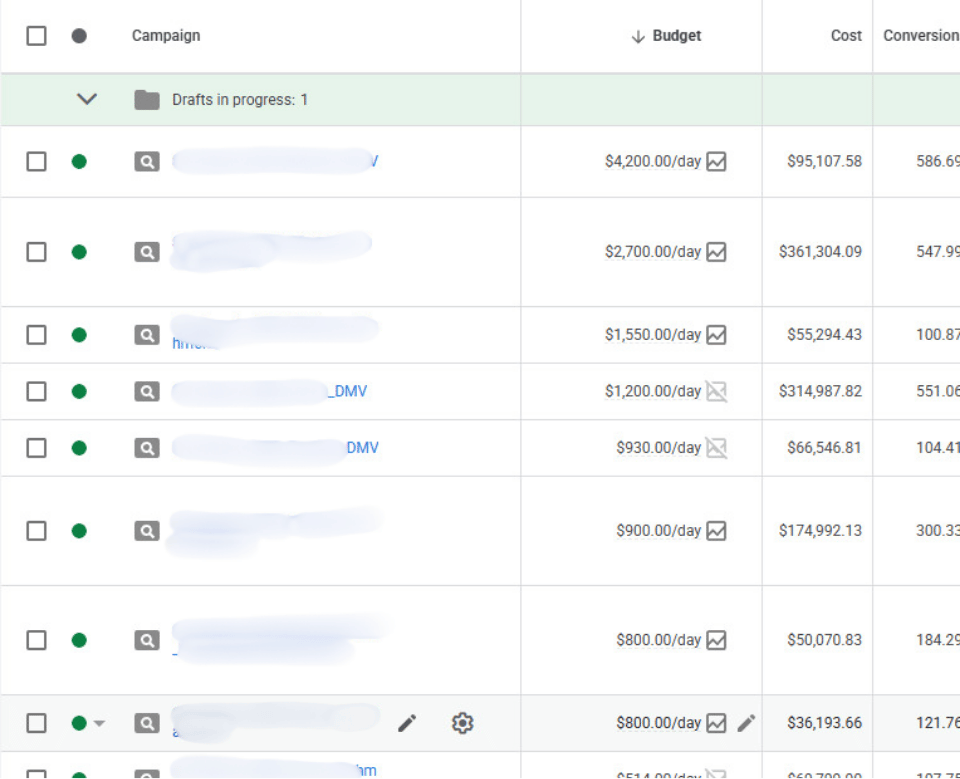
Task: Click green status dot of $930.00/day campaign
Action: click(x=79, y=448)
